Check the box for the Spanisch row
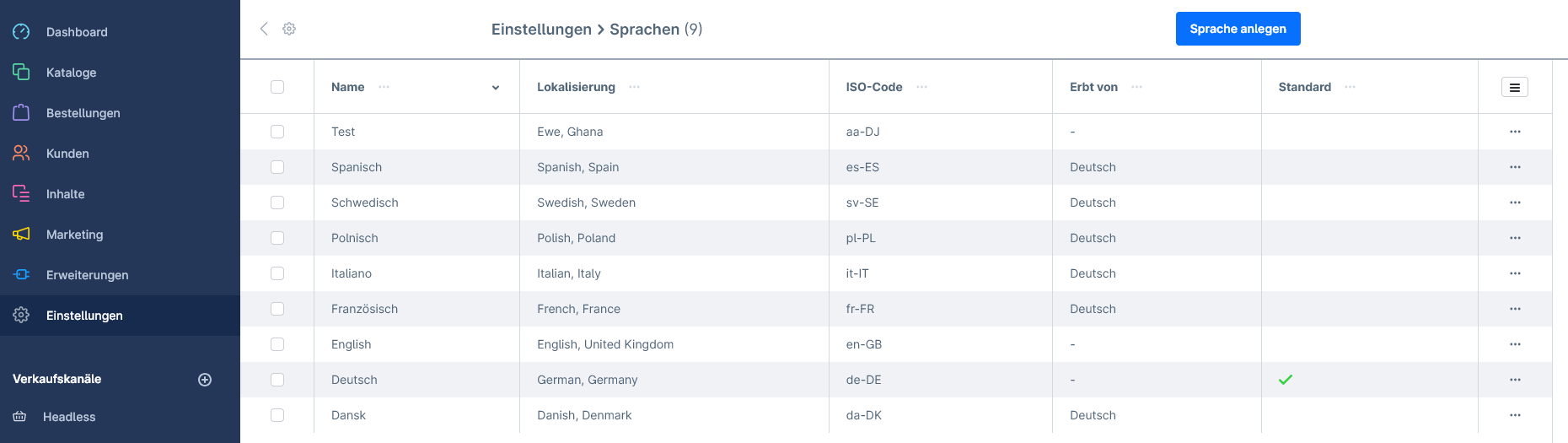 pos(277,167)
